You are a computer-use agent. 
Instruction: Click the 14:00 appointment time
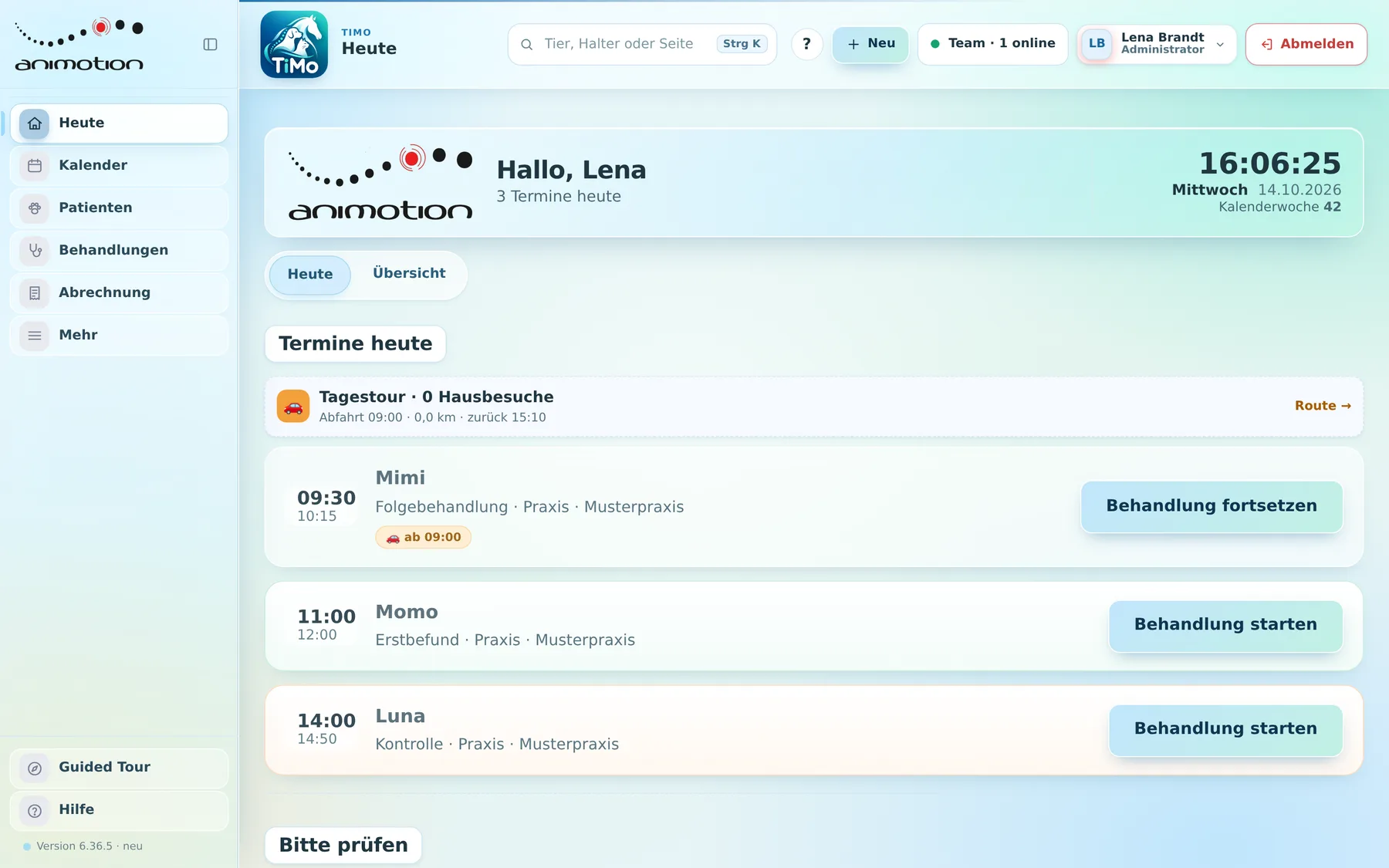326,721
